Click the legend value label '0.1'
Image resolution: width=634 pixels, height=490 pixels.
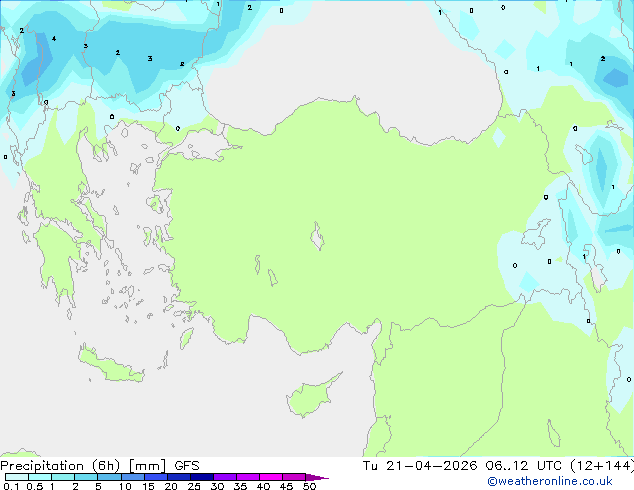point(11,486)
